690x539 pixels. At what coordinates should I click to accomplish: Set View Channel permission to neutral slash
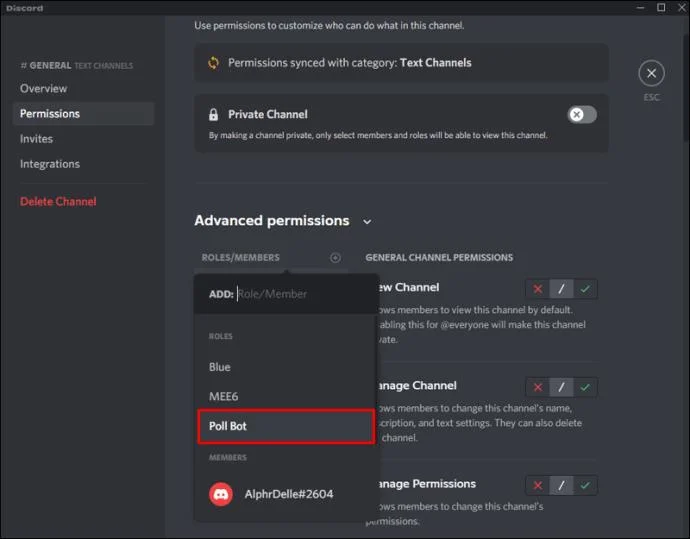point(561,289)
